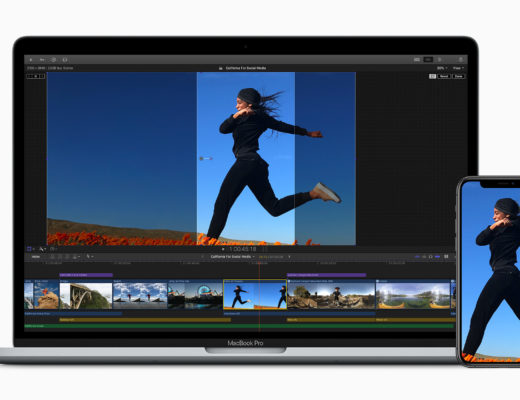
Task: Open the viewer zoom percentage dropdown
Action: point(442,68)
